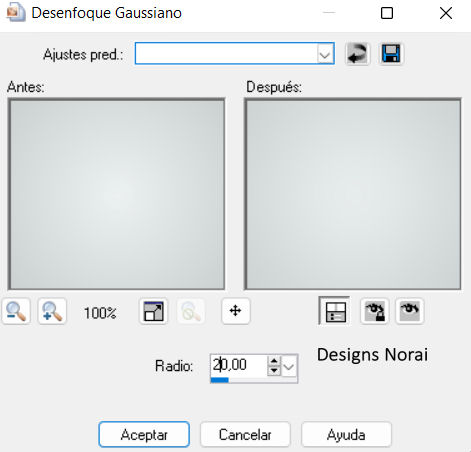Reset settings to default arrow icon

(357, 54)
